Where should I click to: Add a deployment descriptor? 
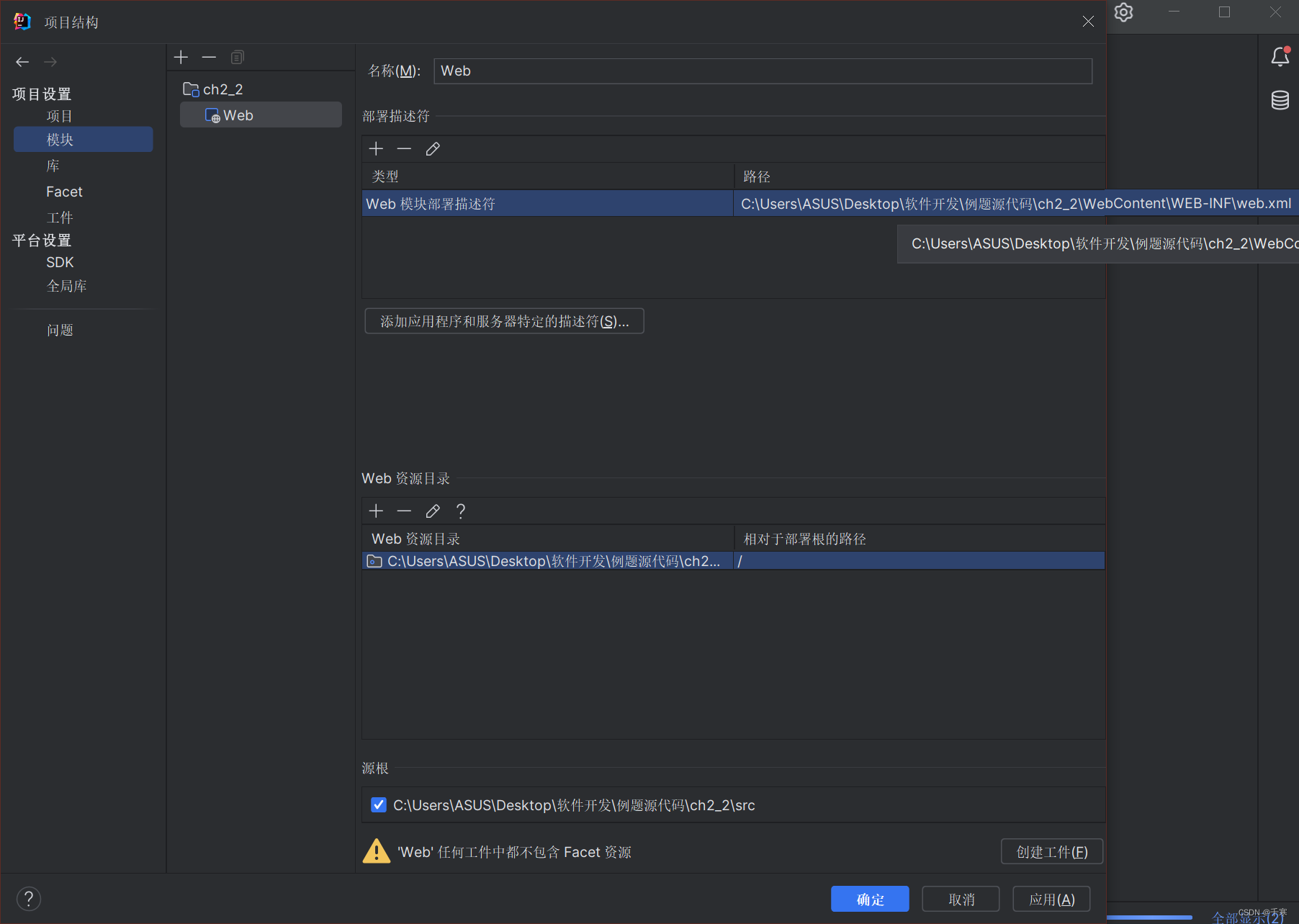point(376,149)
